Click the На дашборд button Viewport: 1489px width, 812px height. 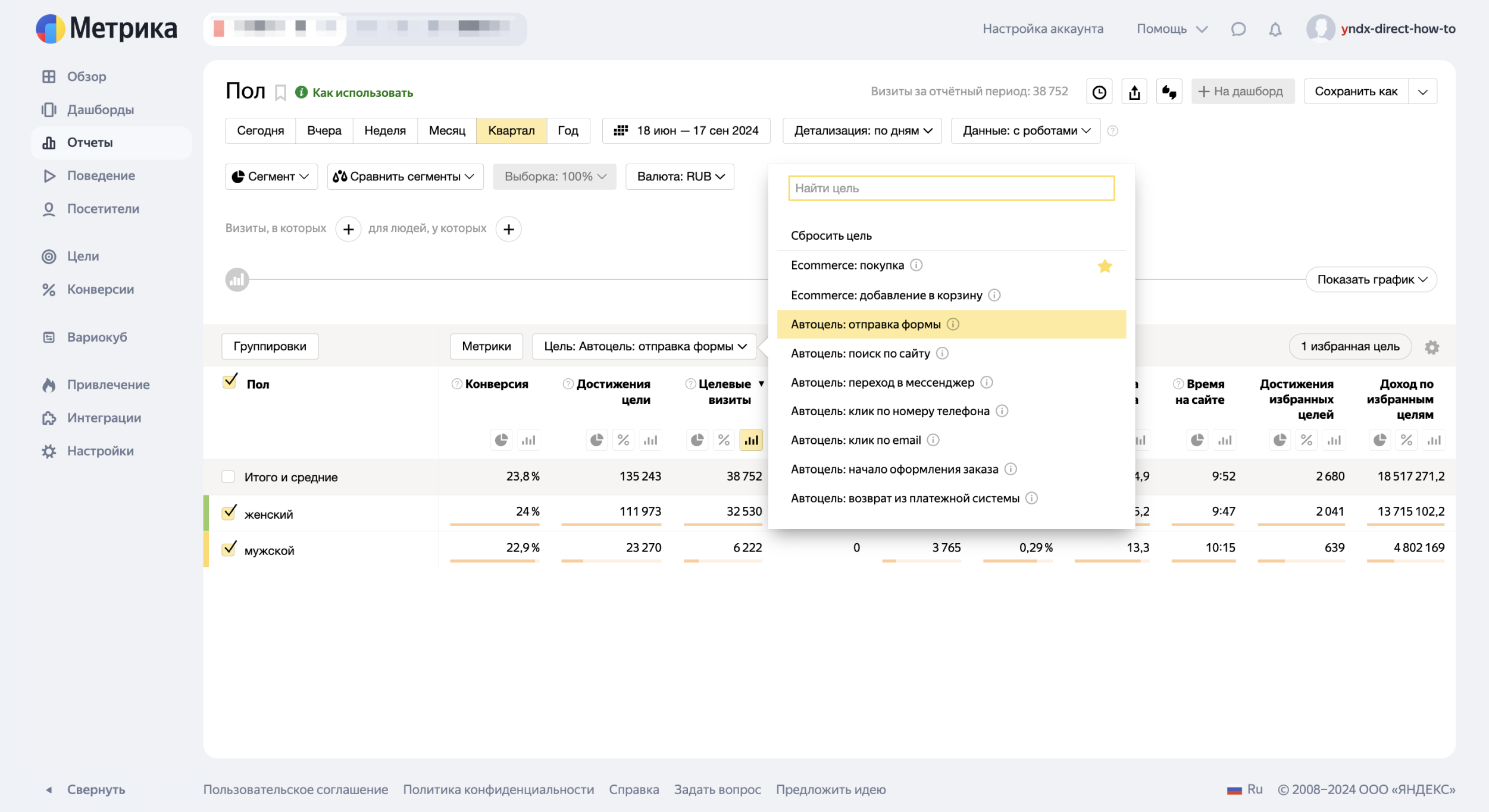(x=1243, y=92)
